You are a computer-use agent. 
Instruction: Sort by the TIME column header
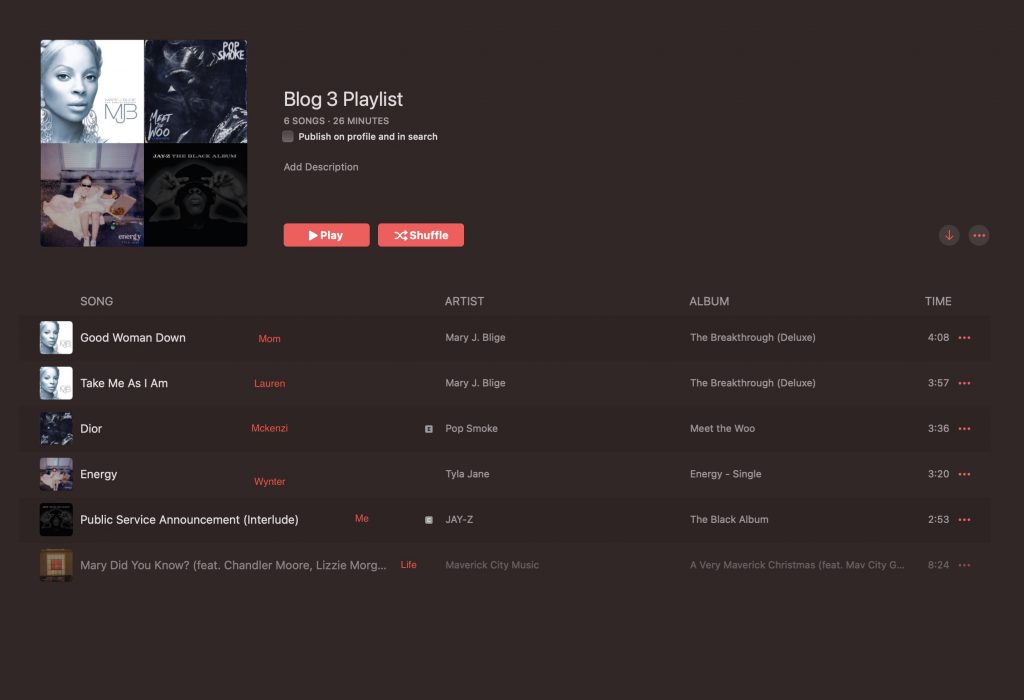point(938,301)
